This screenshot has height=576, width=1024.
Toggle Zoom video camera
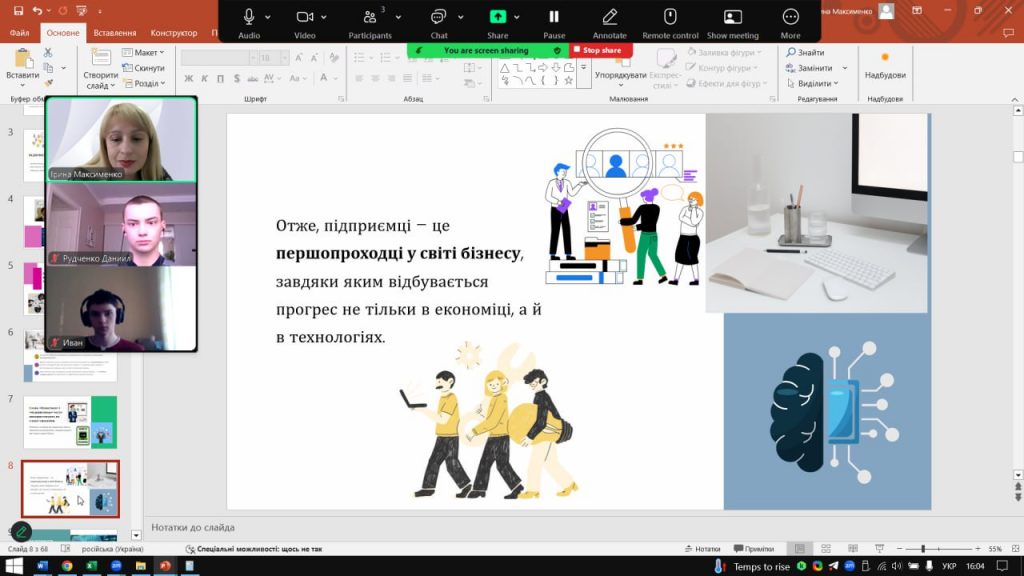tap(305, 18)
